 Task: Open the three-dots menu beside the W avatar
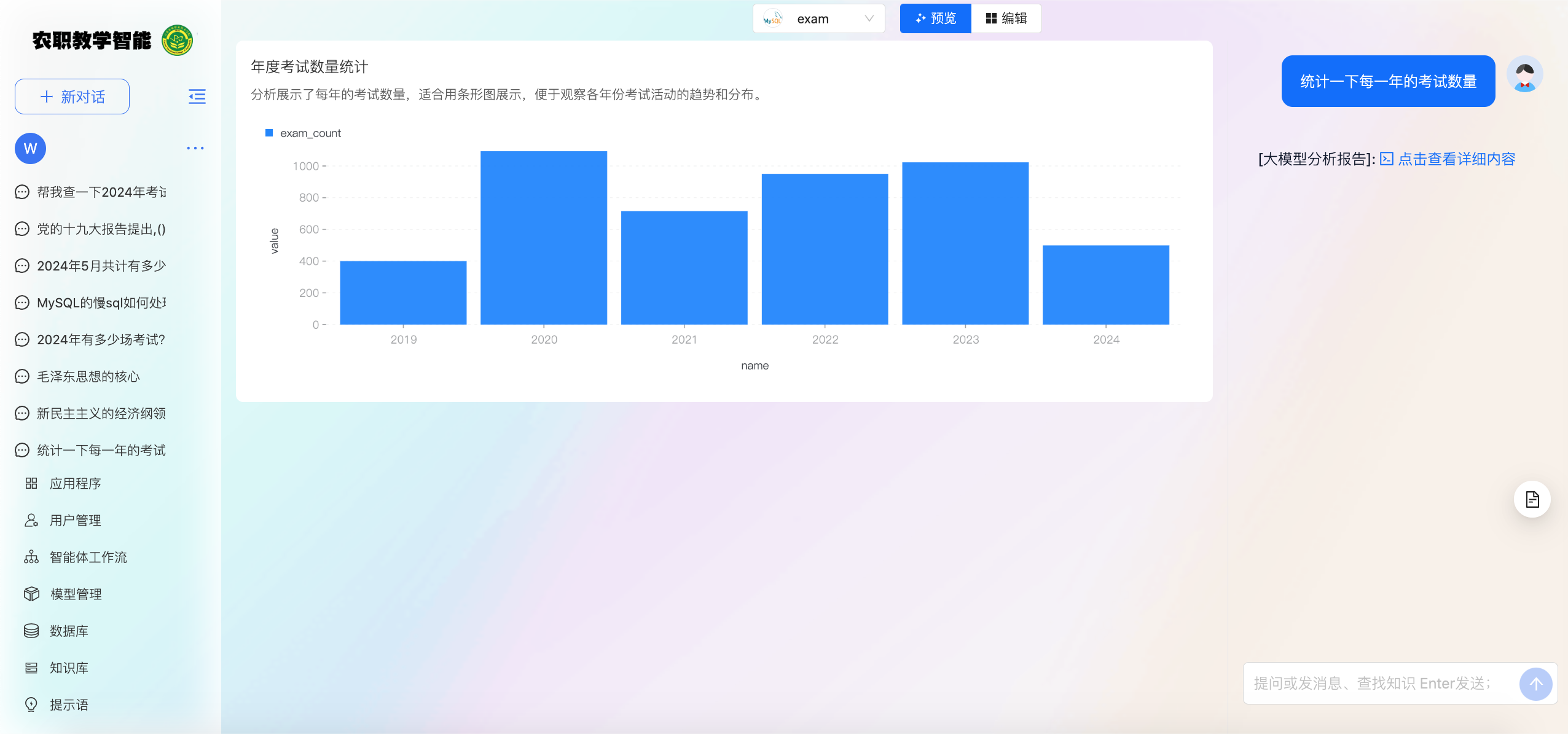click(x=195, y=148)
